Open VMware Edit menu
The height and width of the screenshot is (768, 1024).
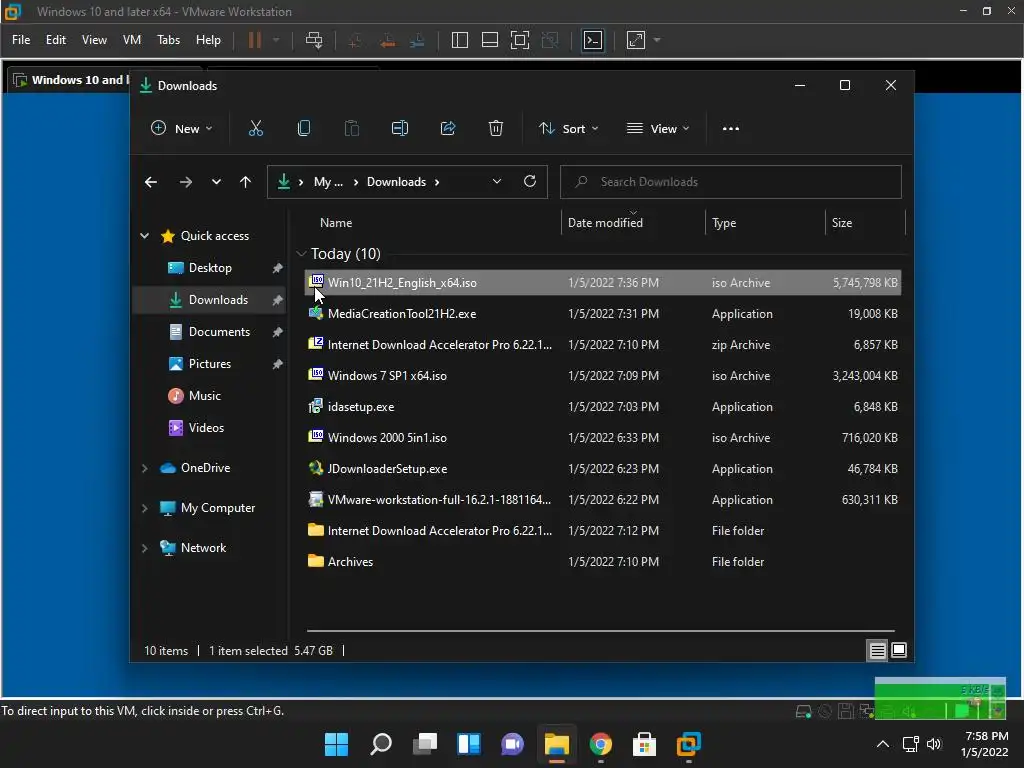click(56, 40)
